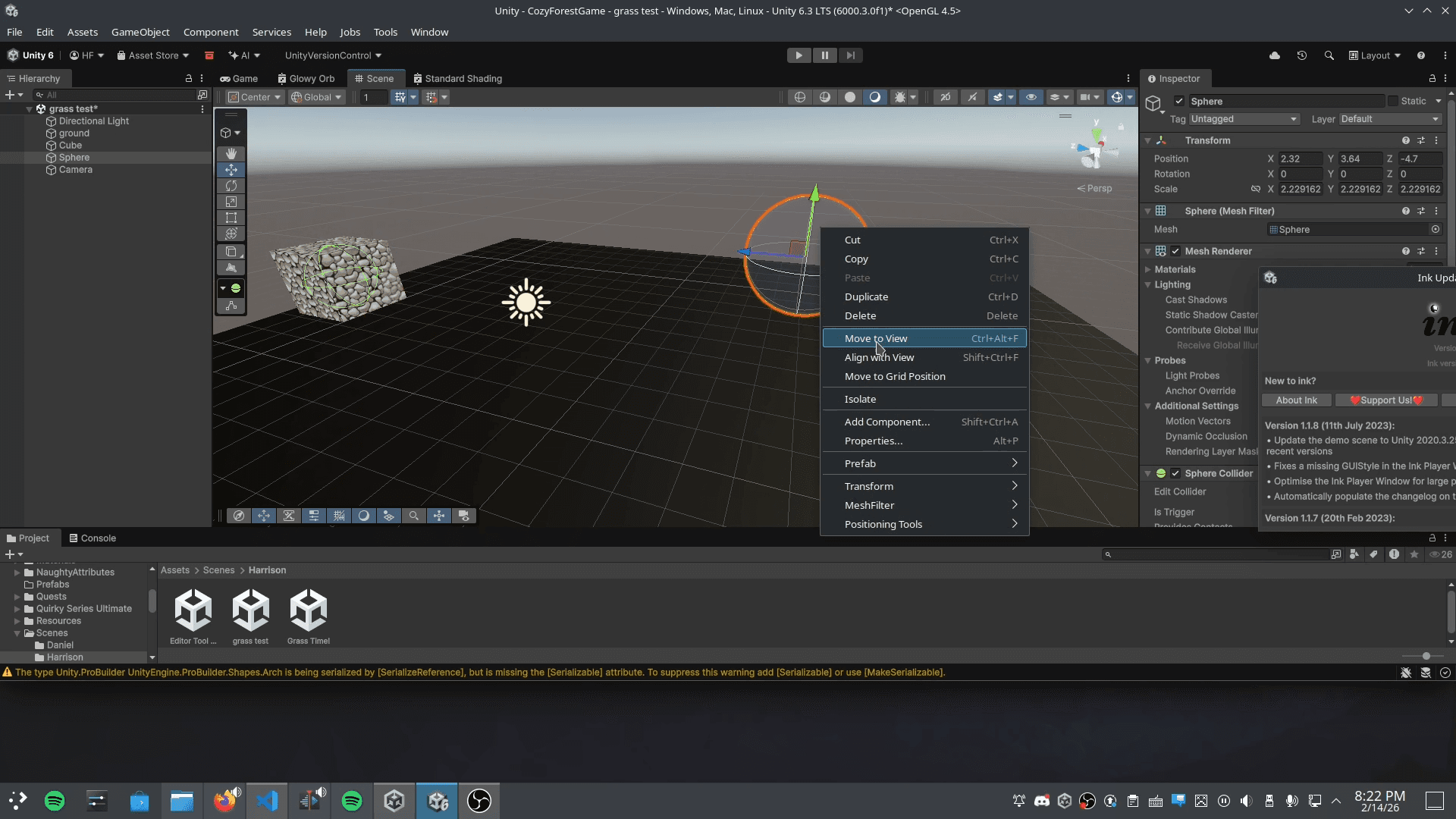The width and height of the screenshot is (1456, 819).
Task: Click the Play button
Action: coord(799,55)
